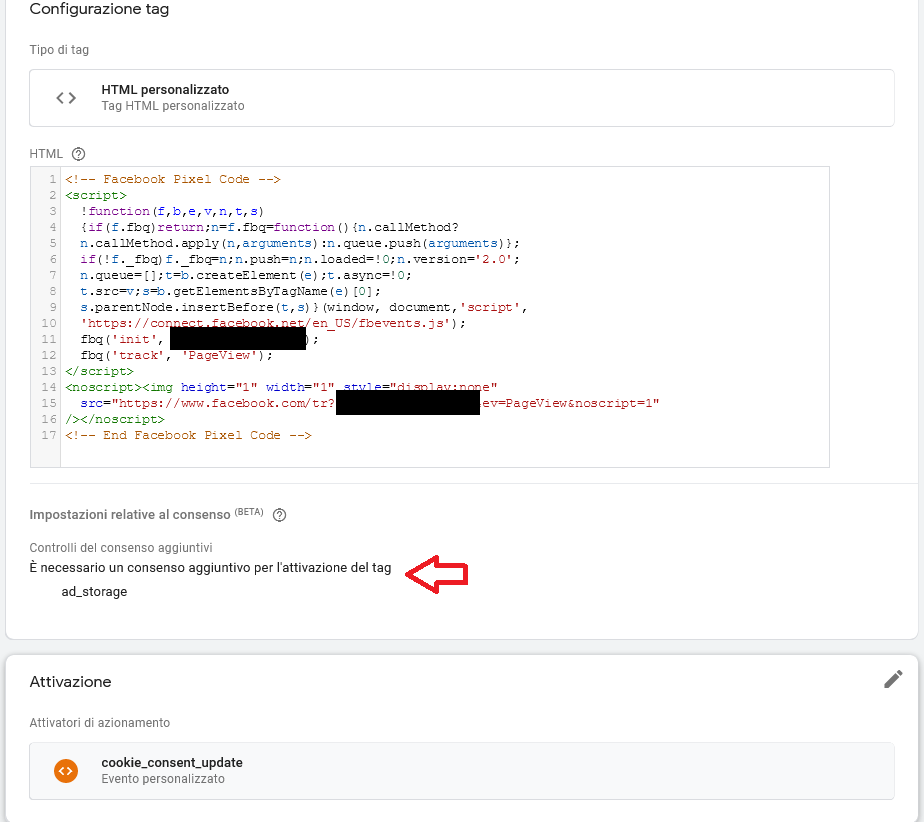Edit Attivazione section with pencil icon
The width and height of the screenshot is (924, 822).
(893, 679)
